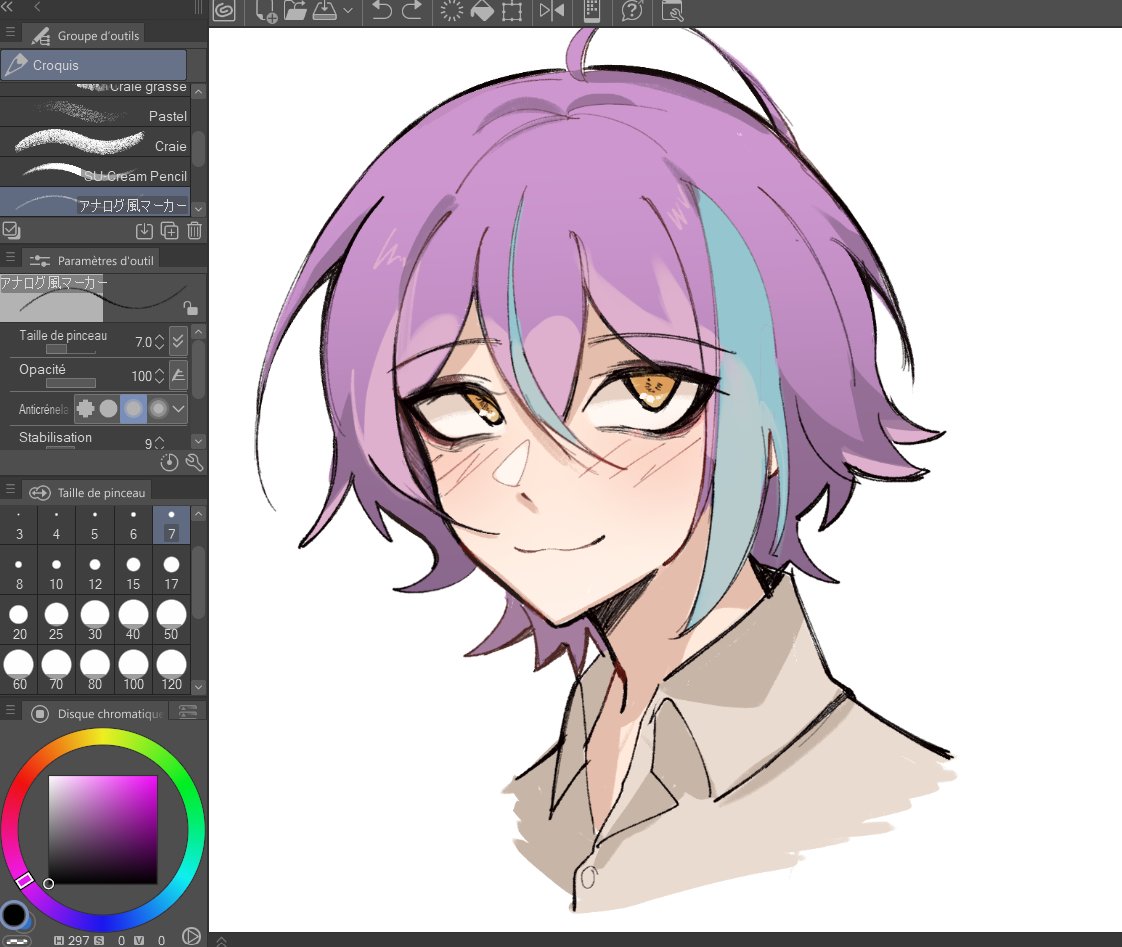Clear the layer with the dotted circle icon
The height and width of the screenshot is (947, 1122).
click(451, 11)
